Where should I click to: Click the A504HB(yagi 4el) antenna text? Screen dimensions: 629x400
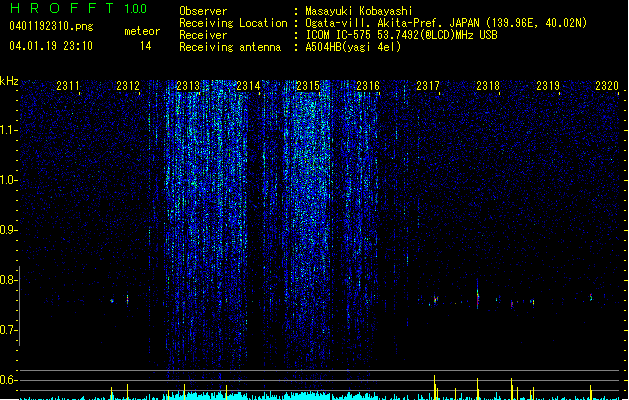[x=353, y=47]
